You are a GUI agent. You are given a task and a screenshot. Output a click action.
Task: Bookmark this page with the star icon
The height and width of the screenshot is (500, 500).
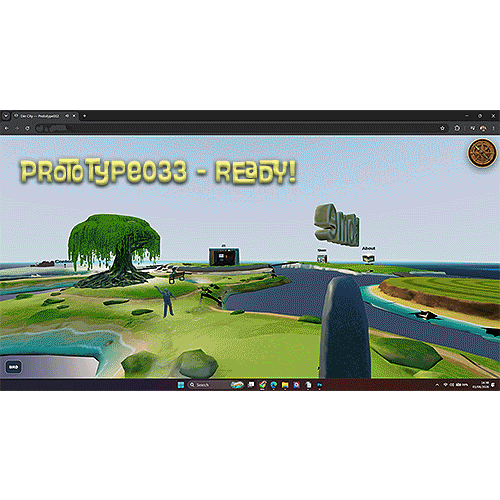[x=442, y=128]
